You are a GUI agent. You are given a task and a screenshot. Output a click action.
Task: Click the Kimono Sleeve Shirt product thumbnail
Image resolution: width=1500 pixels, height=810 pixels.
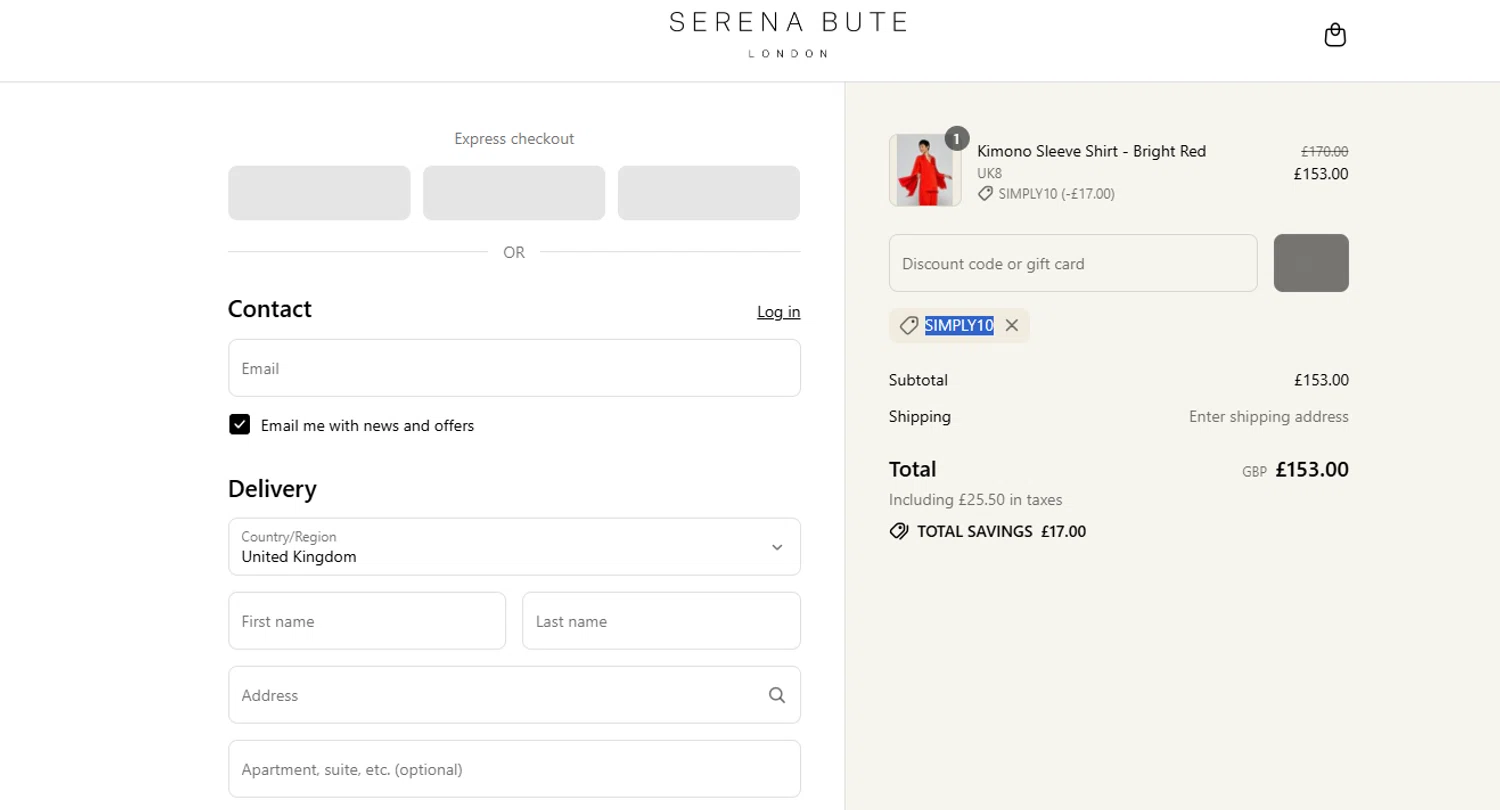click(x=925, y=170)
